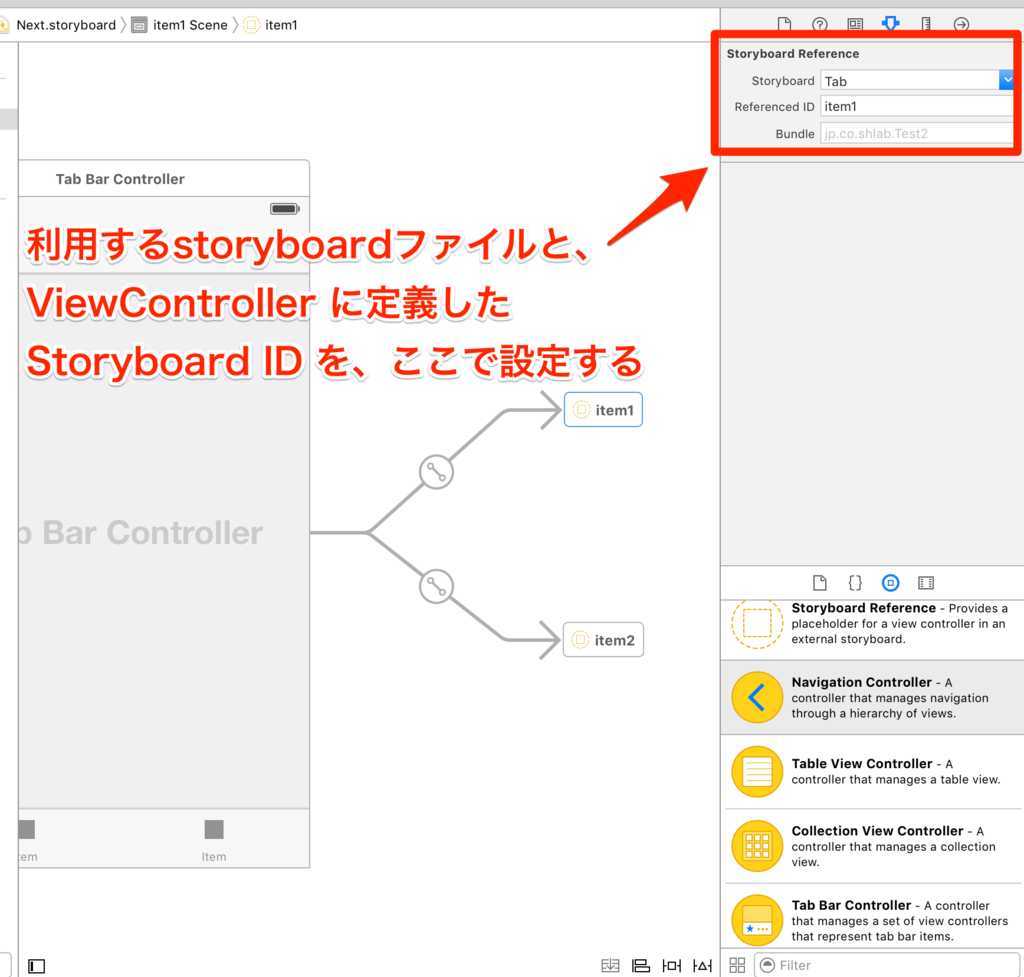Open the Resolve Auto Layout Issues menu
The height and width of the screenshot is (977, 1024).
tap(702, 965)
